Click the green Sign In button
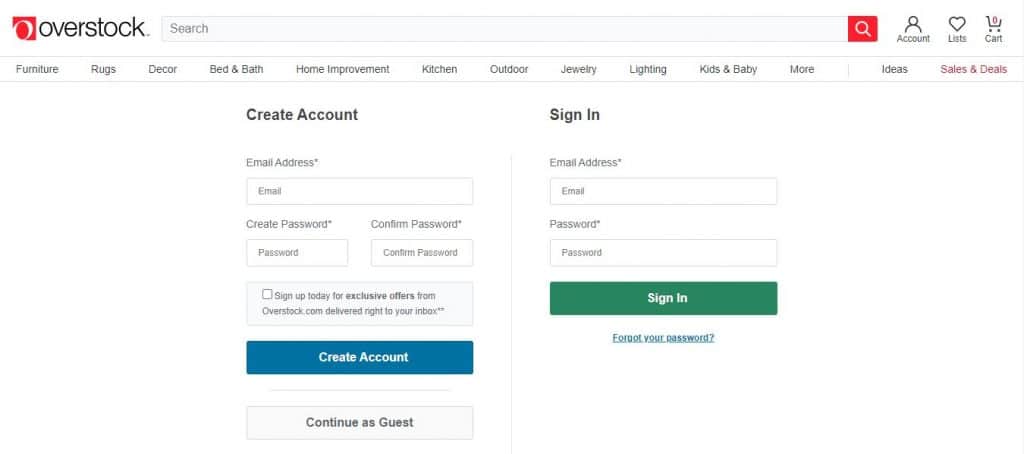 664,299
